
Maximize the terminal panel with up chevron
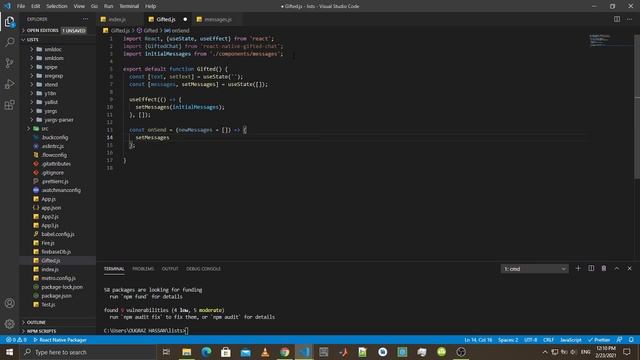click(617, 268)
